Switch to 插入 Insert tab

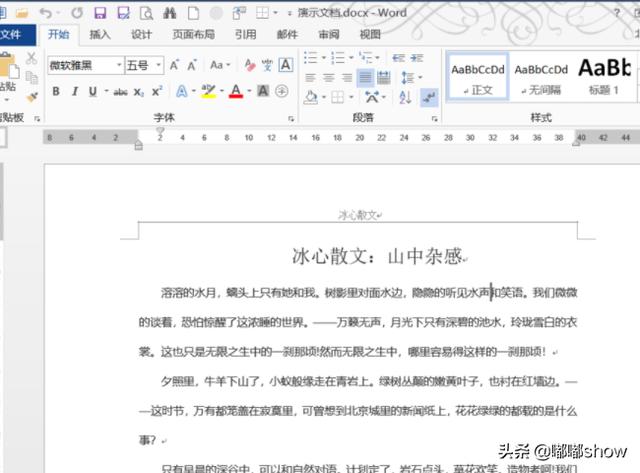point(100,35)
